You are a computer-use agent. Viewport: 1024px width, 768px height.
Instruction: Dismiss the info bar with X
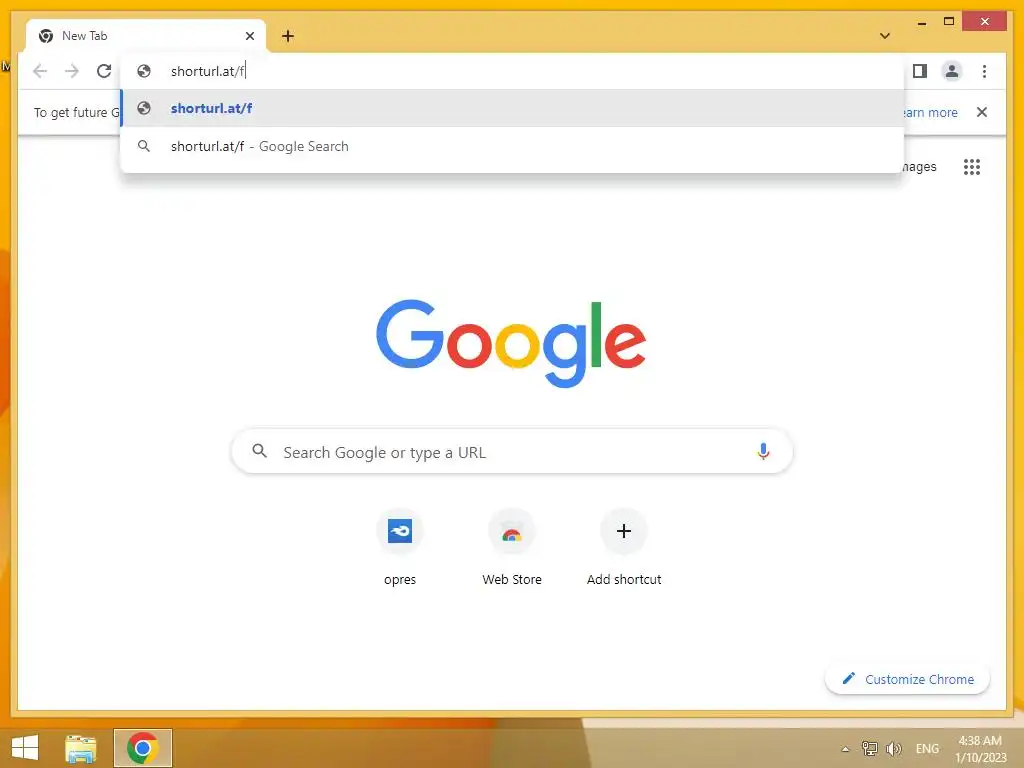pos(982,112)
